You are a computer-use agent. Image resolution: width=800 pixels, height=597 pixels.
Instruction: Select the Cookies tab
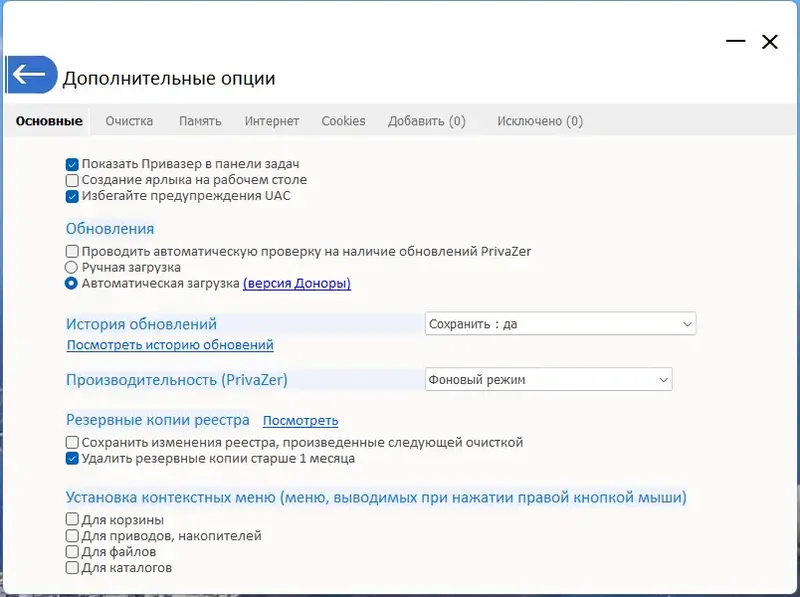(343, 121)
